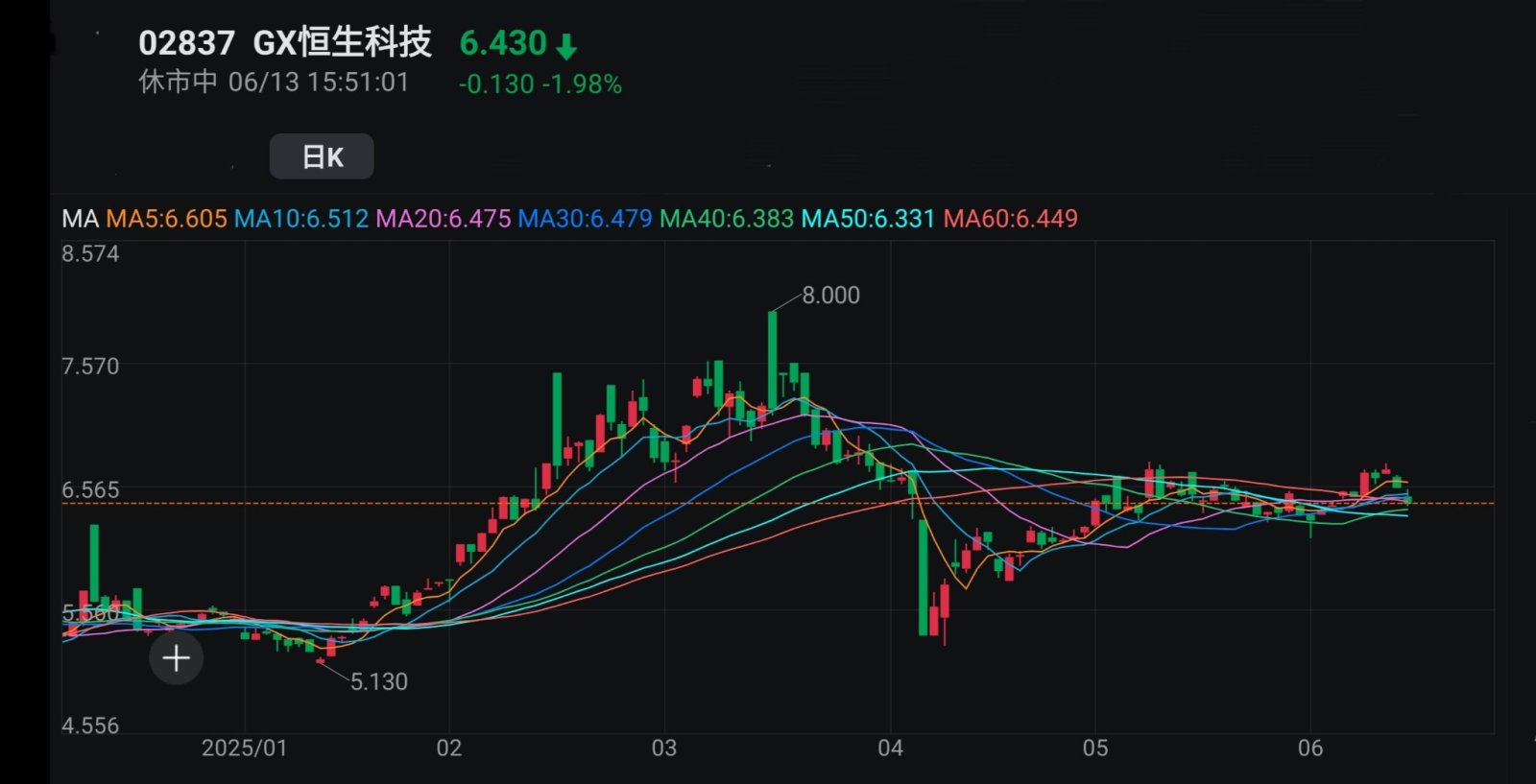Click the tall green candle peaking at 8.000
Viewport: 1536px width, 784px height.
tap(773, 361)
